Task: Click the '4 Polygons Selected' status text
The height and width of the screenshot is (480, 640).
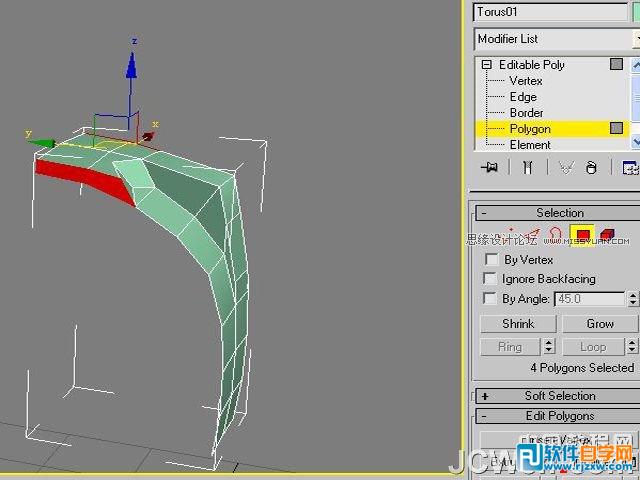Action: point(582,368)
